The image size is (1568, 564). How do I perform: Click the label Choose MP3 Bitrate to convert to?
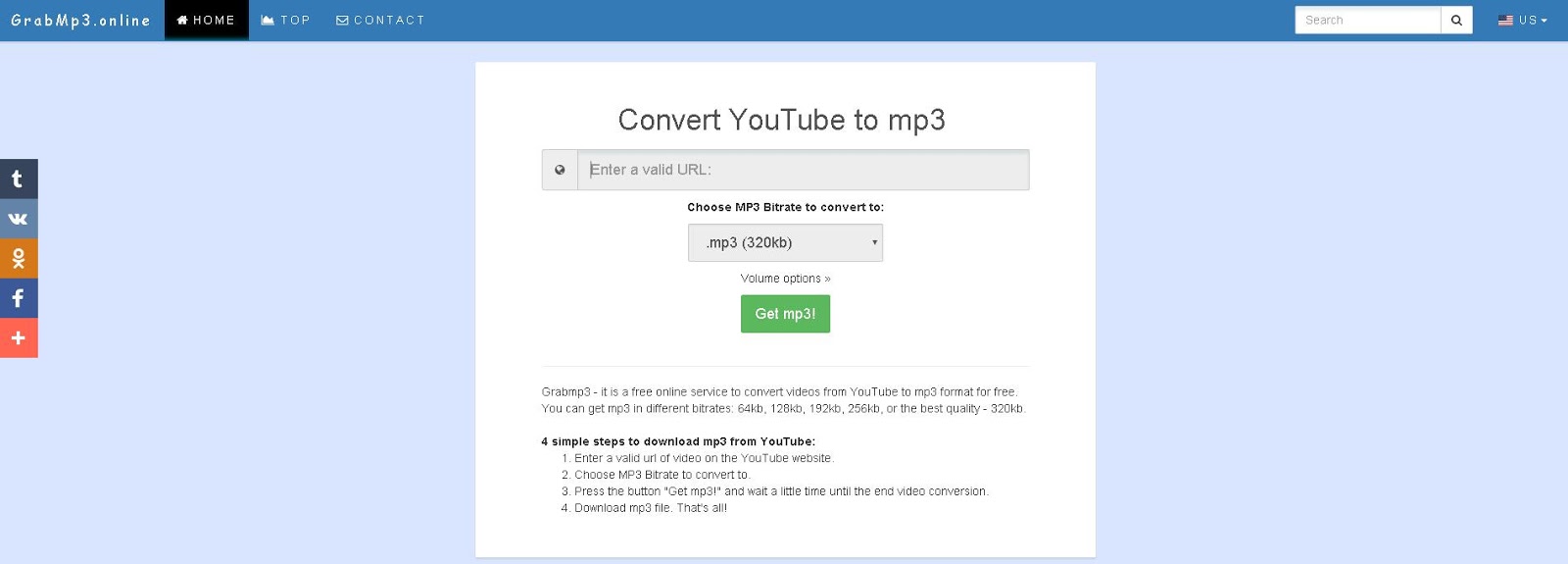[x=785, y=207]
